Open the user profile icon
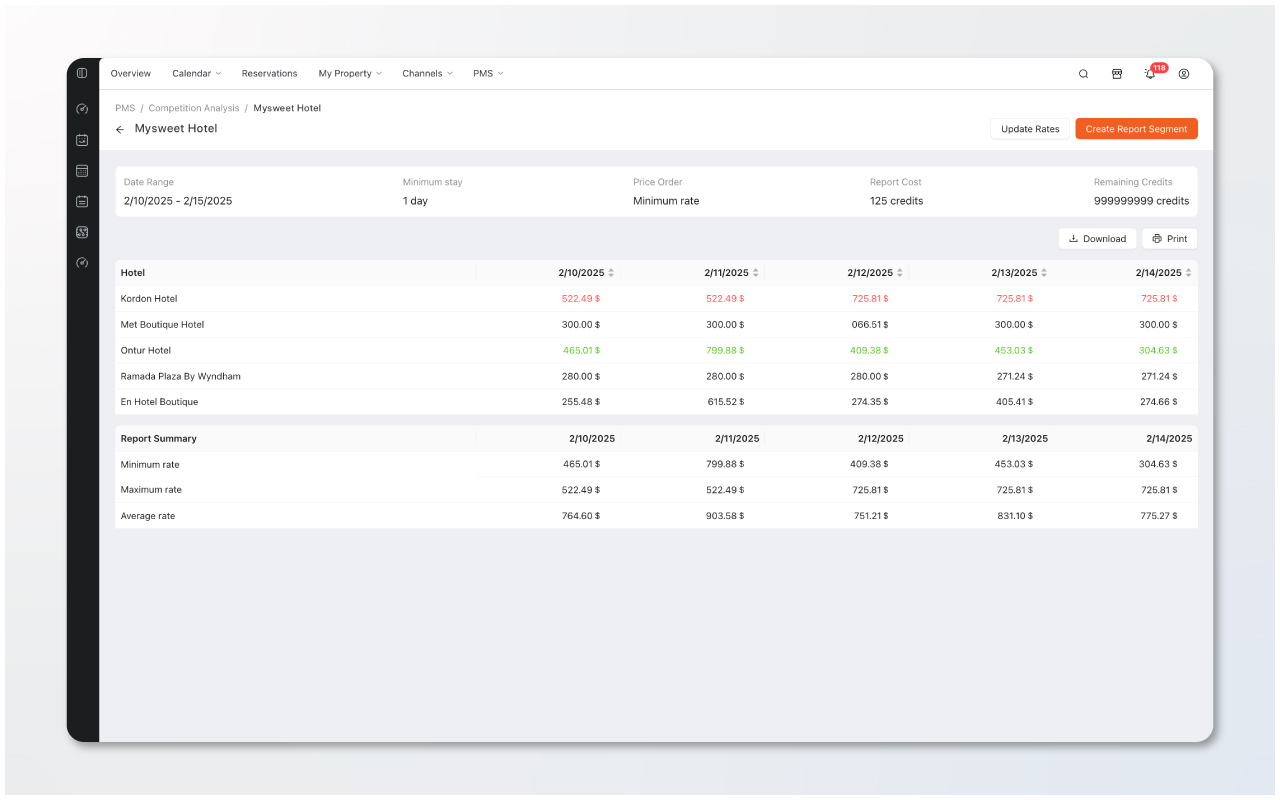Screen dimensions: 1280x800 (1184, 74)
